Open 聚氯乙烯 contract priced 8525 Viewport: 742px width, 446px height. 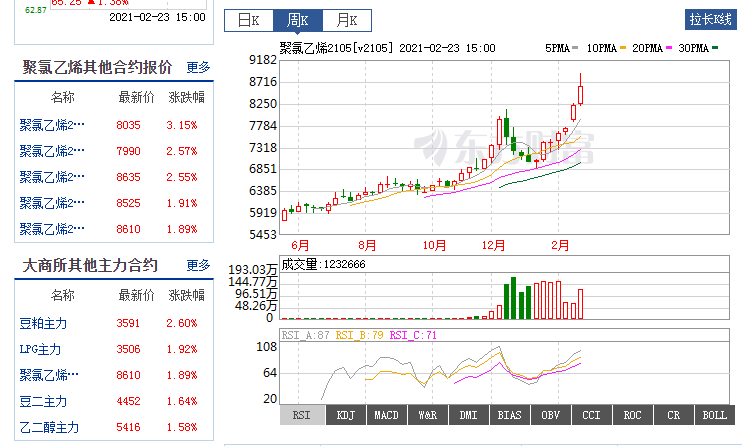(52, 203)
